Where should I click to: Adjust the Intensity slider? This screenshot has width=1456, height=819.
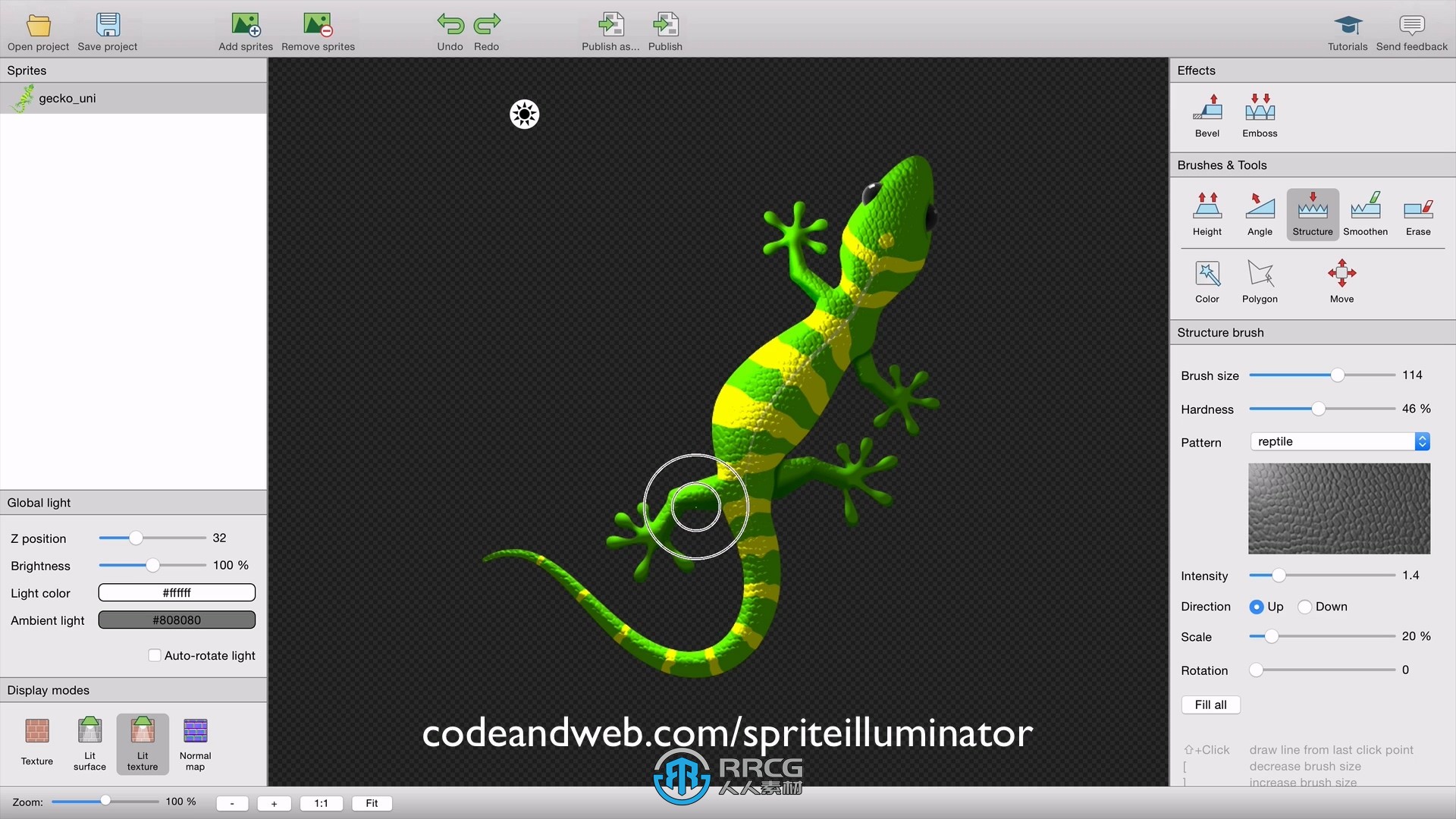1279,576
